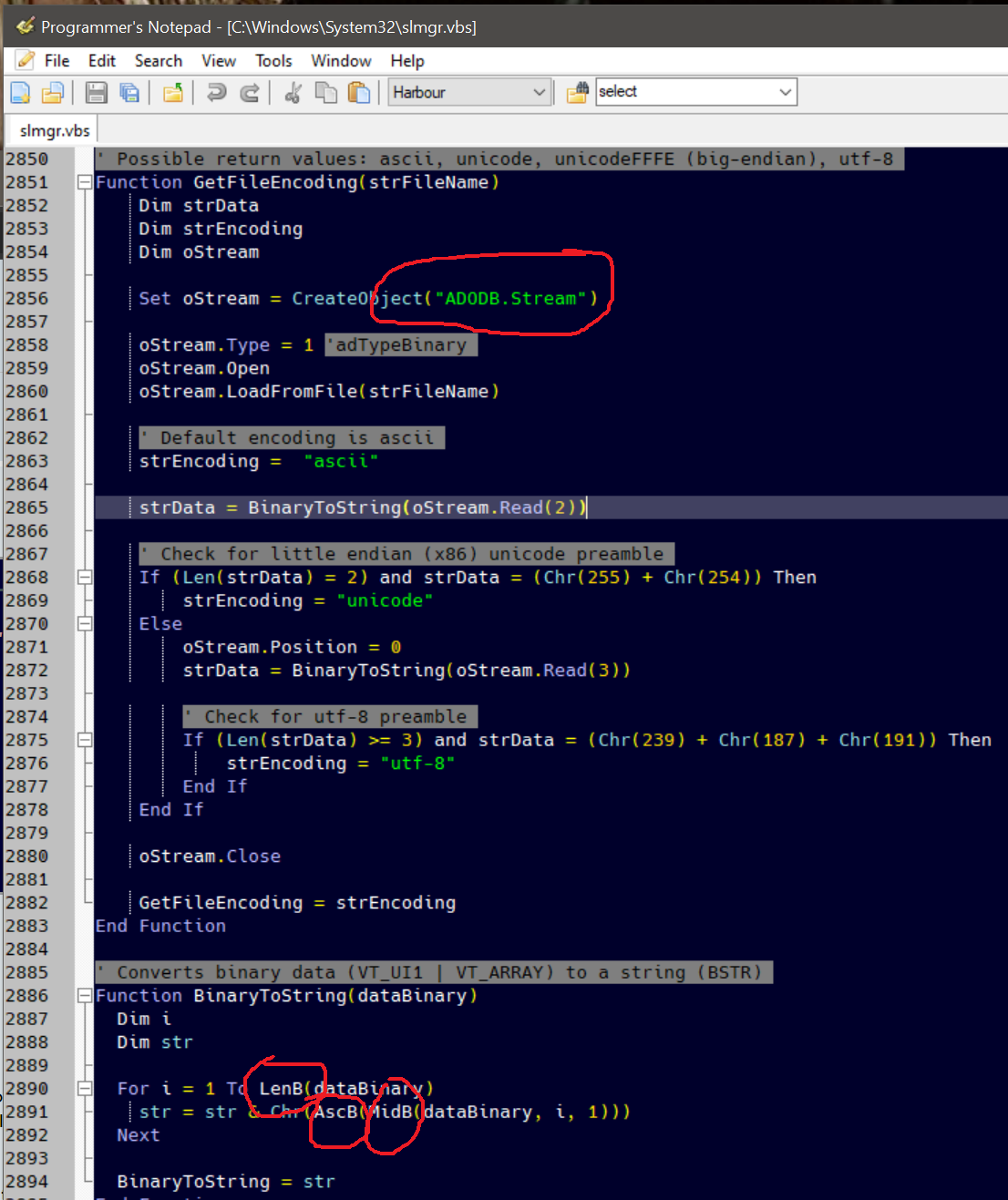Cut selection with the scissors icon
The height and width of the screenshot is (1200, 1008).
click(x=293, y=92)
